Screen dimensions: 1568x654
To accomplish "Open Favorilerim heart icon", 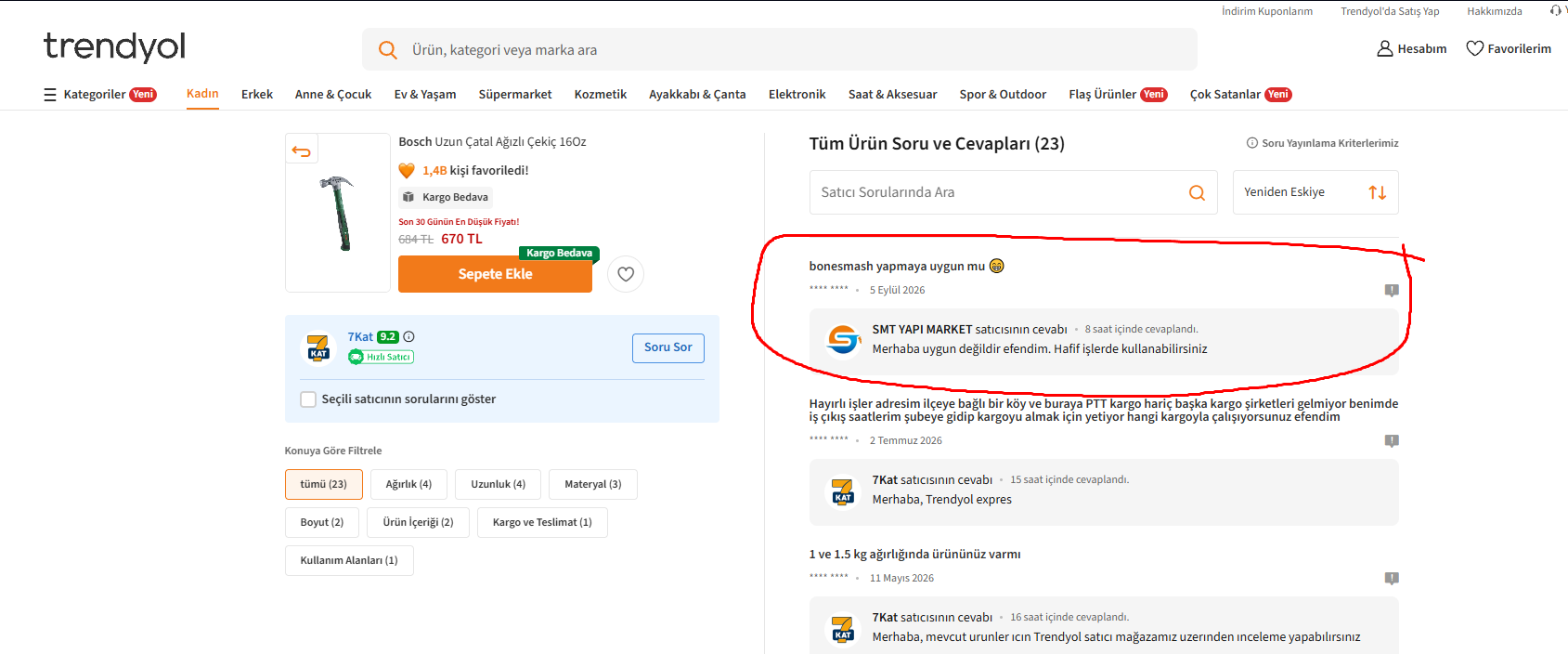I will pyautogui.click(x=1474, y=48).
